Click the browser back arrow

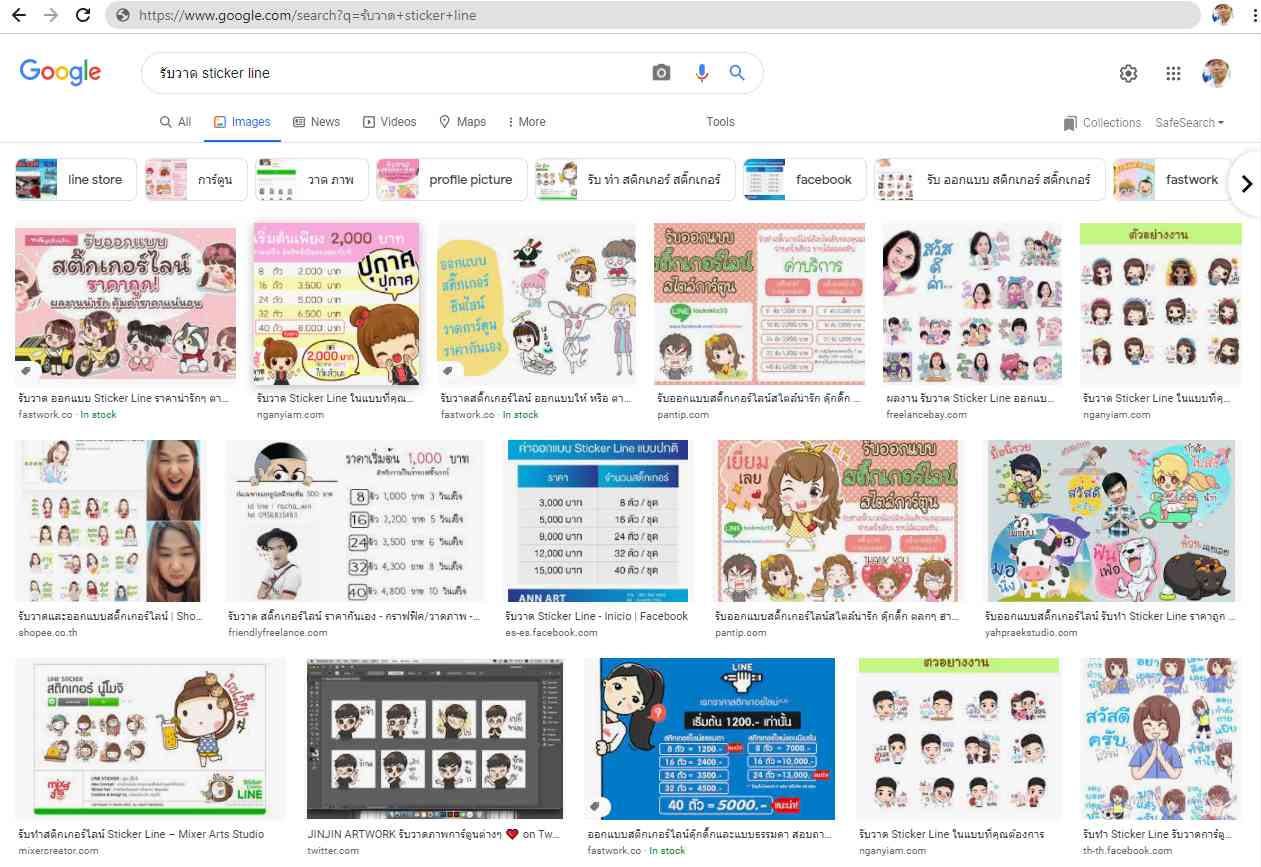tap(21, 15)
